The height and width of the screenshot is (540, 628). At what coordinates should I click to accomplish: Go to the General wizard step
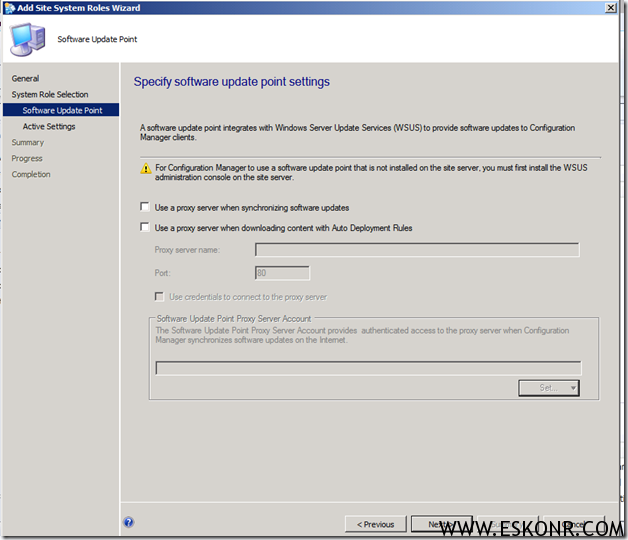tap(25, 79)
